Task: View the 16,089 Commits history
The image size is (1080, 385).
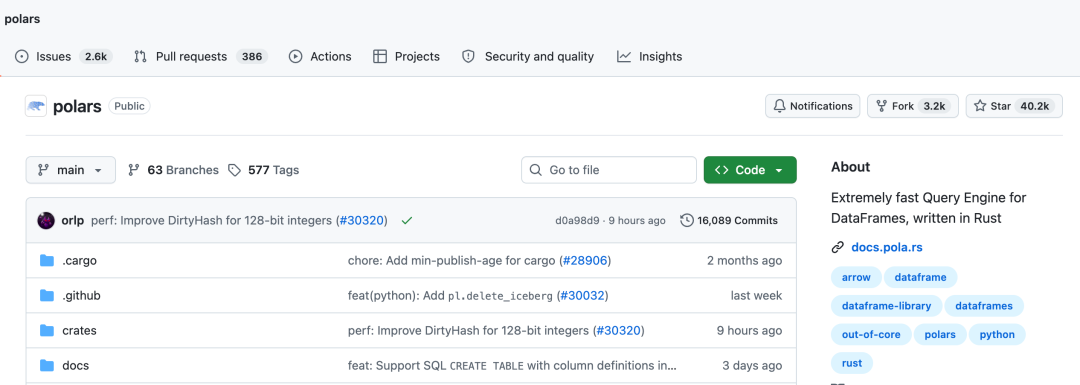Action: click(x=729, y=221)
